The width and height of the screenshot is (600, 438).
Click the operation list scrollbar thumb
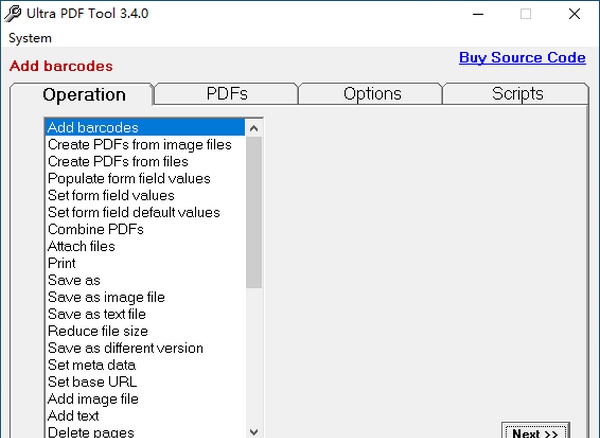[254, 212]
